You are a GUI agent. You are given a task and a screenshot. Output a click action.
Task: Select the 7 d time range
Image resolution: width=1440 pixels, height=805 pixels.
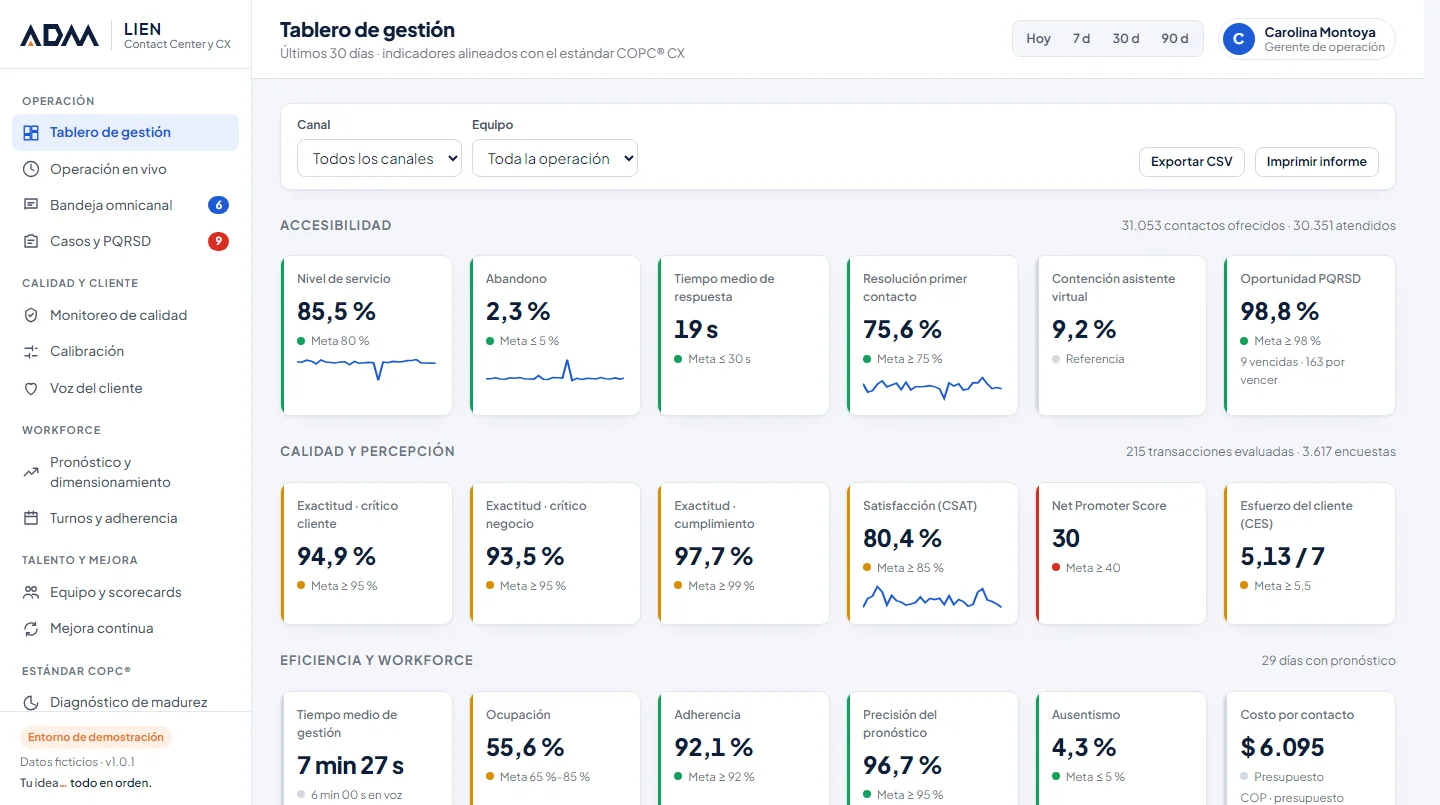(x=1081, y=39)
